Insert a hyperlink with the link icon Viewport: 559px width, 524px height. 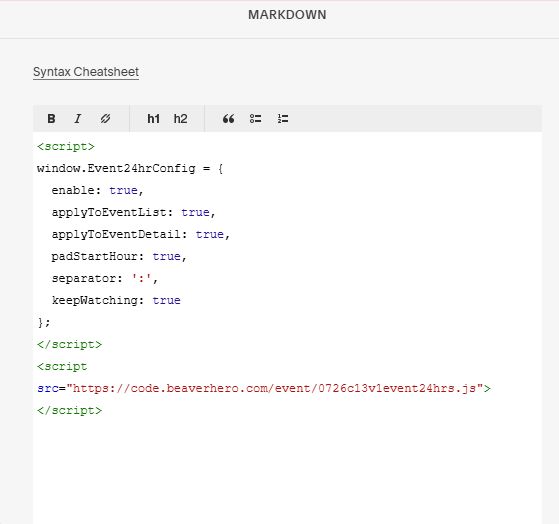pyautogui.click(x=105, y=119)
